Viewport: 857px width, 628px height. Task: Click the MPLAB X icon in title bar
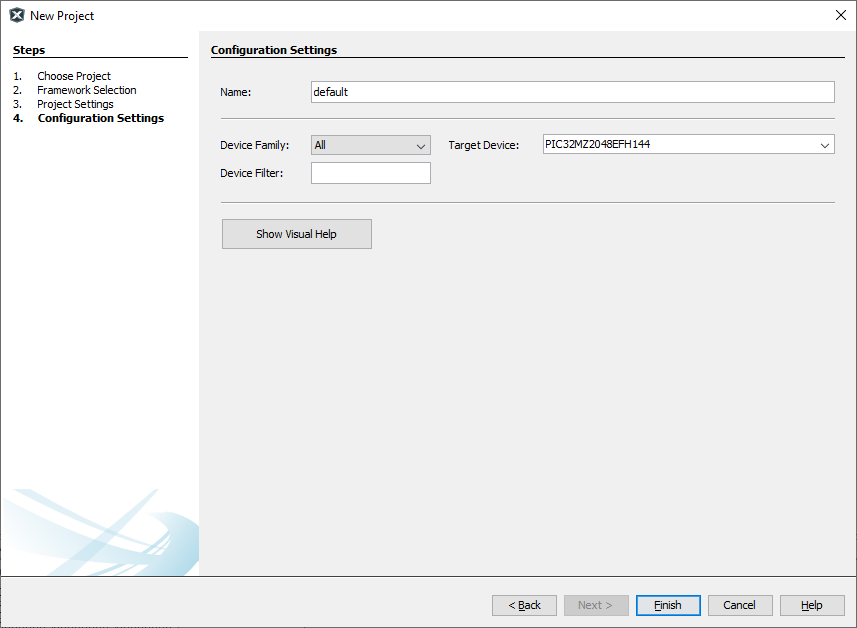point(16,15)
